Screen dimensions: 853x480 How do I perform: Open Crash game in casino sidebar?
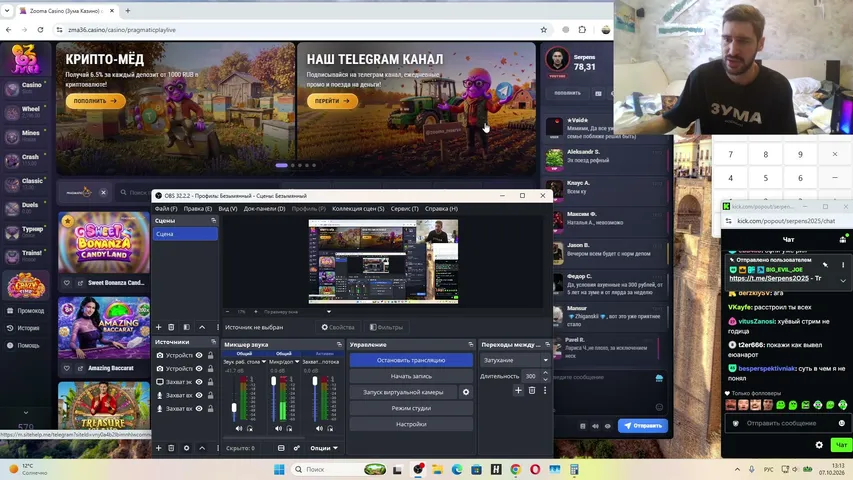24,159
